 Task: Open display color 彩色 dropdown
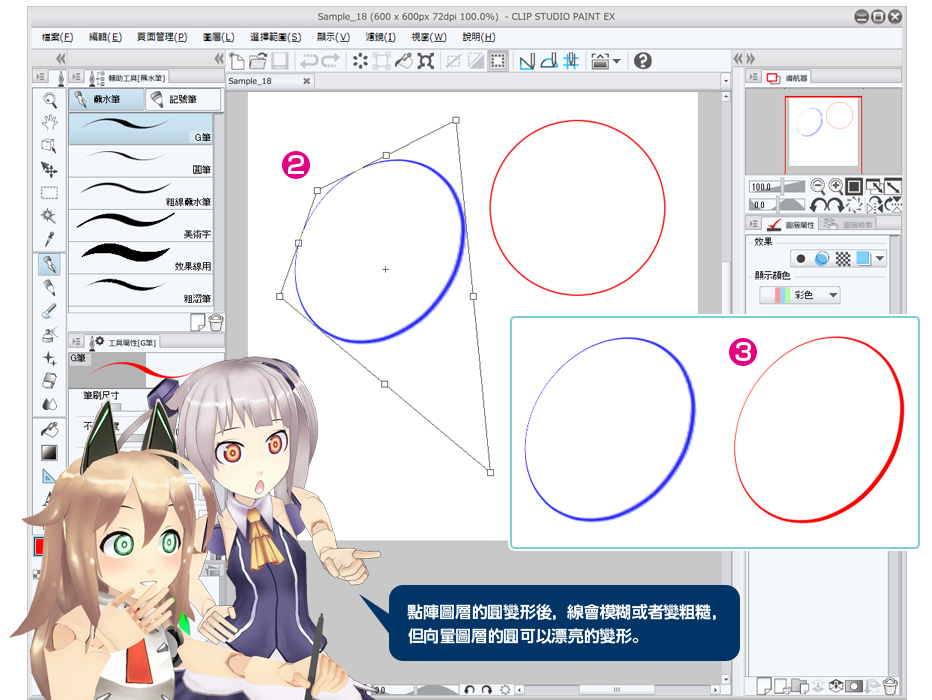[799, 295]
